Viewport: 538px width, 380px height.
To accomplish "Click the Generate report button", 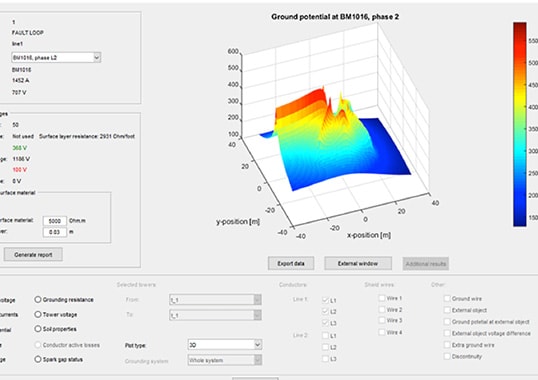I will pyautogui.click(x=33, y=254).
